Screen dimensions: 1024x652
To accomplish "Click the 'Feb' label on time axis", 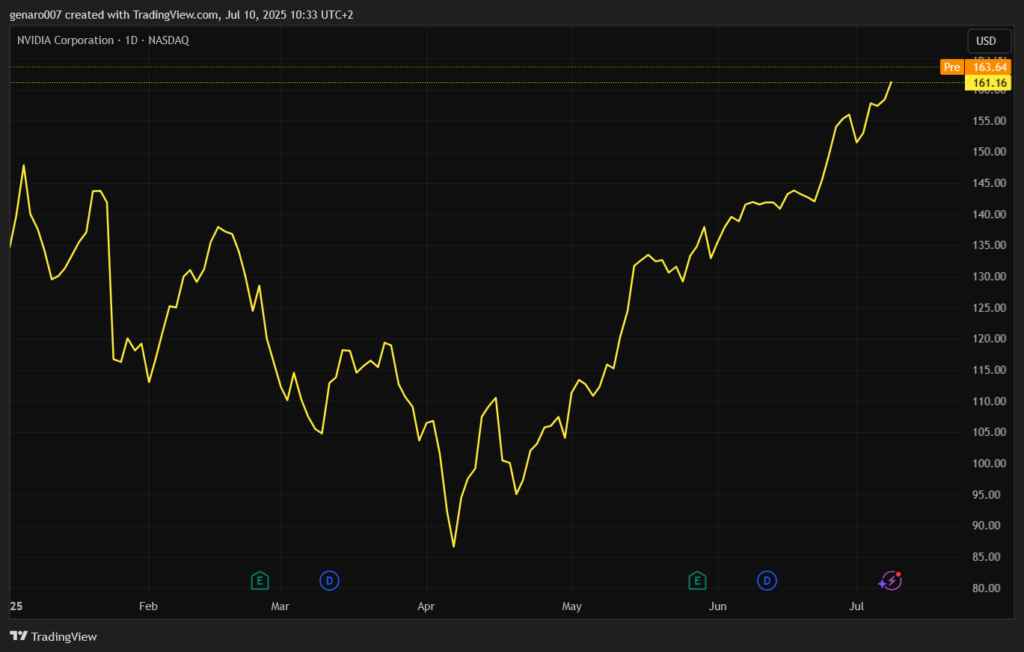I will (148, 606).
